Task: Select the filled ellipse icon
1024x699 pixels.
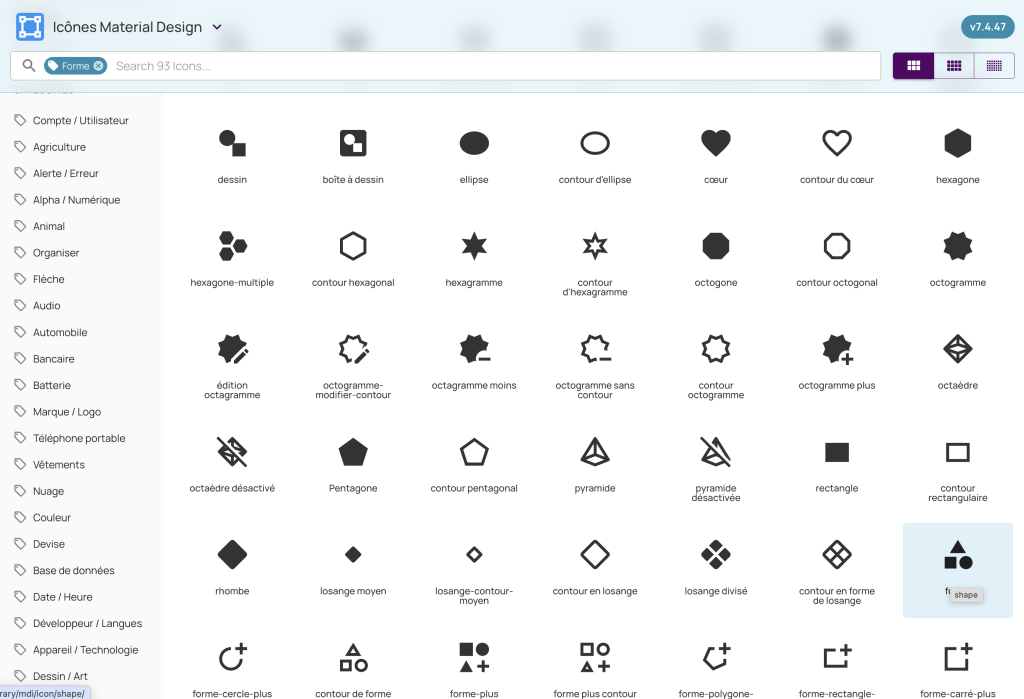Action: (474, 144)
